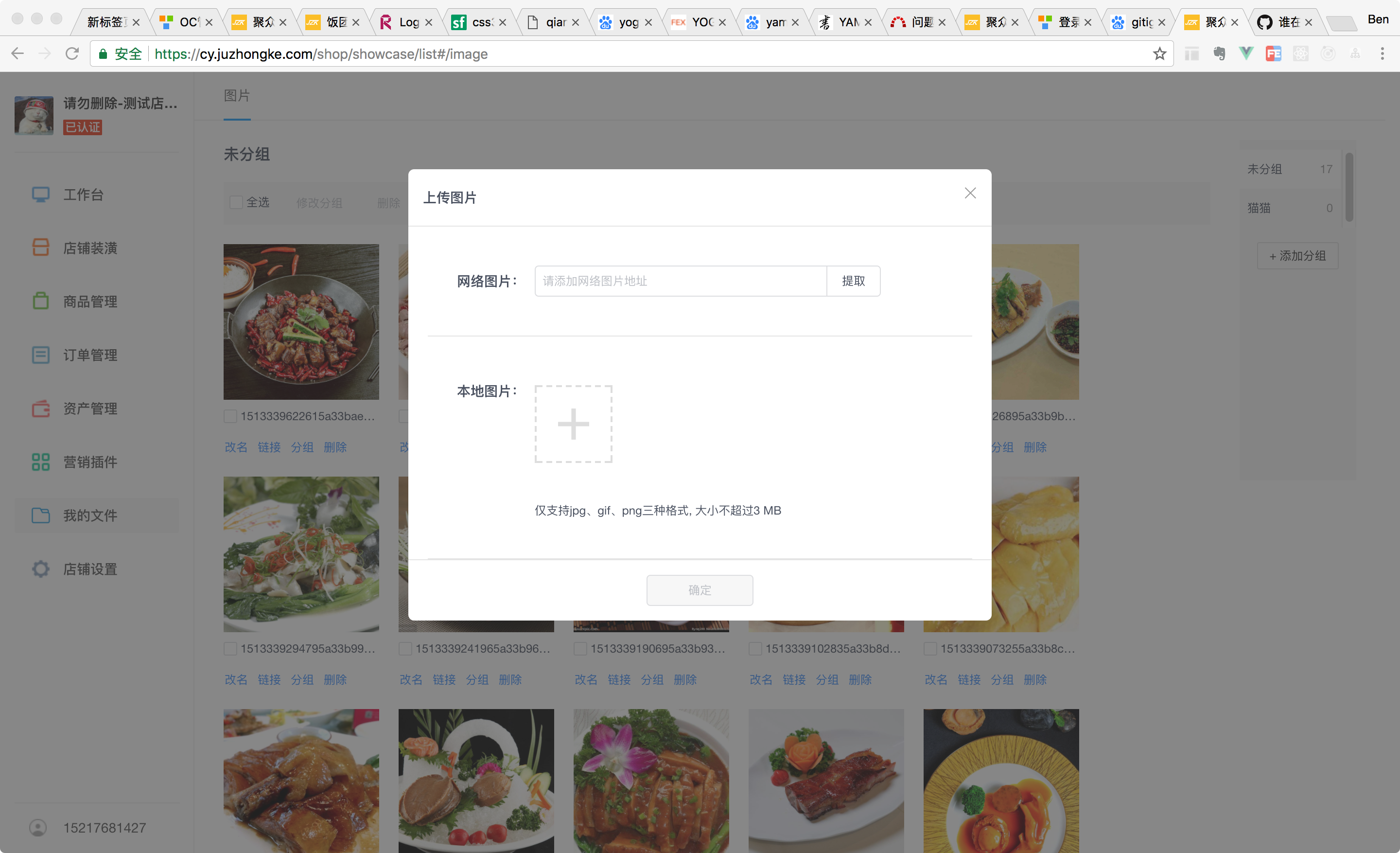Click the Ben profile button
Viewport: 1400px width, 853px height.
click(1378, 19)
